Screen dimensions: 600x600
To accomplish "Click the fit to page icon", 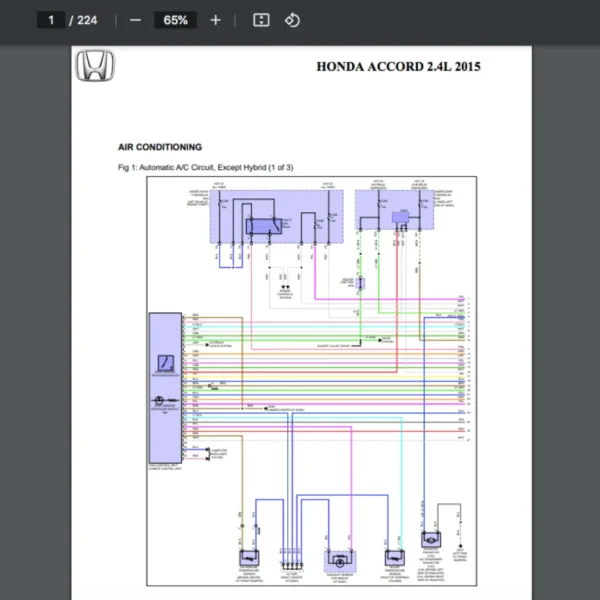I will click(x=261, y=20).
